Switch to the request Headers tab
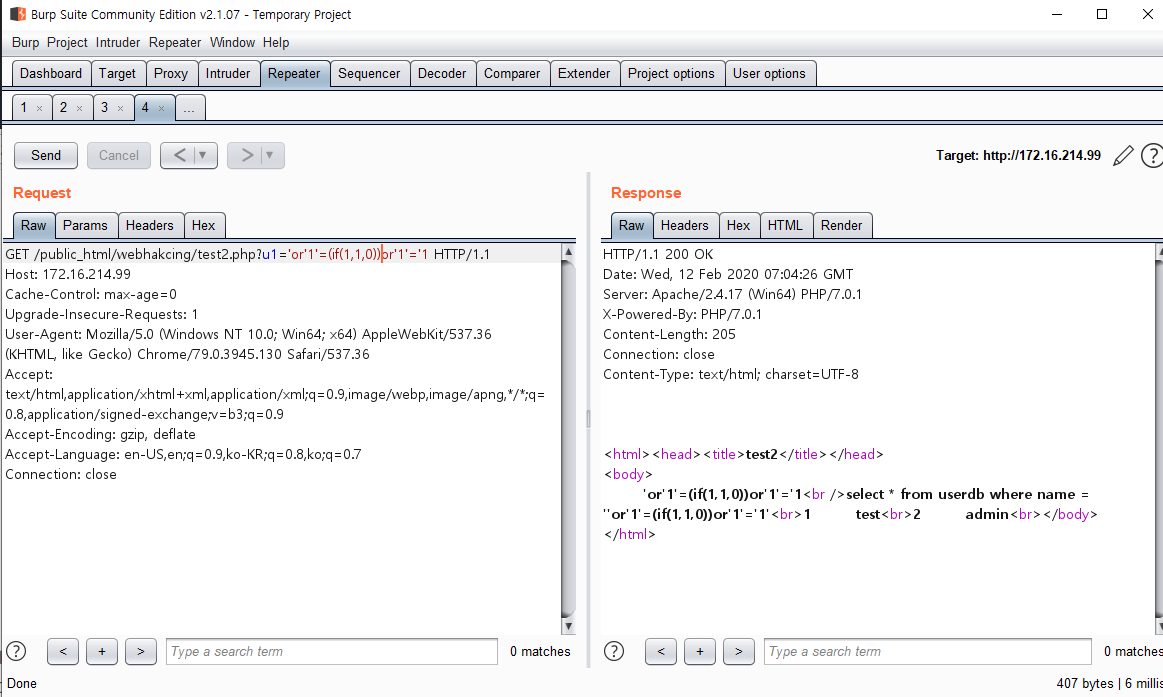The width and height of the screenshot is (1163, 697). point(149,225)
